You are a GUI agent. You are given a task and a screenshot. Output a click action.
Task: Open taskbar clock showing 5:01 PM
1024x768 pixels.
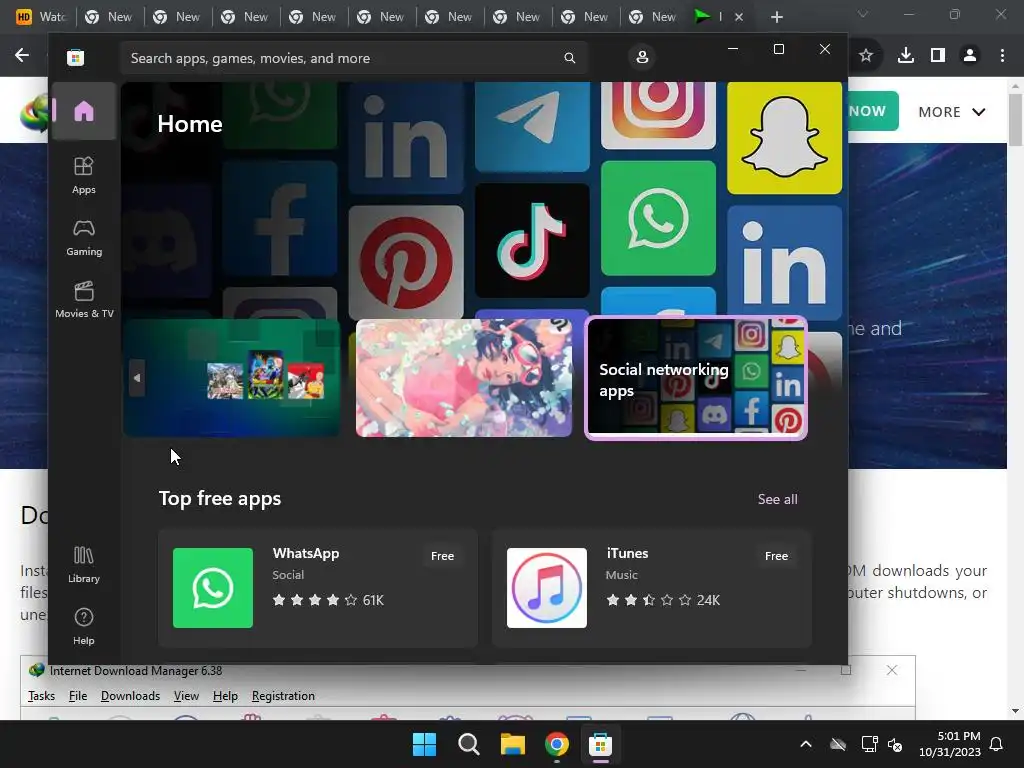pyautogui.click(x=950, y=744)
